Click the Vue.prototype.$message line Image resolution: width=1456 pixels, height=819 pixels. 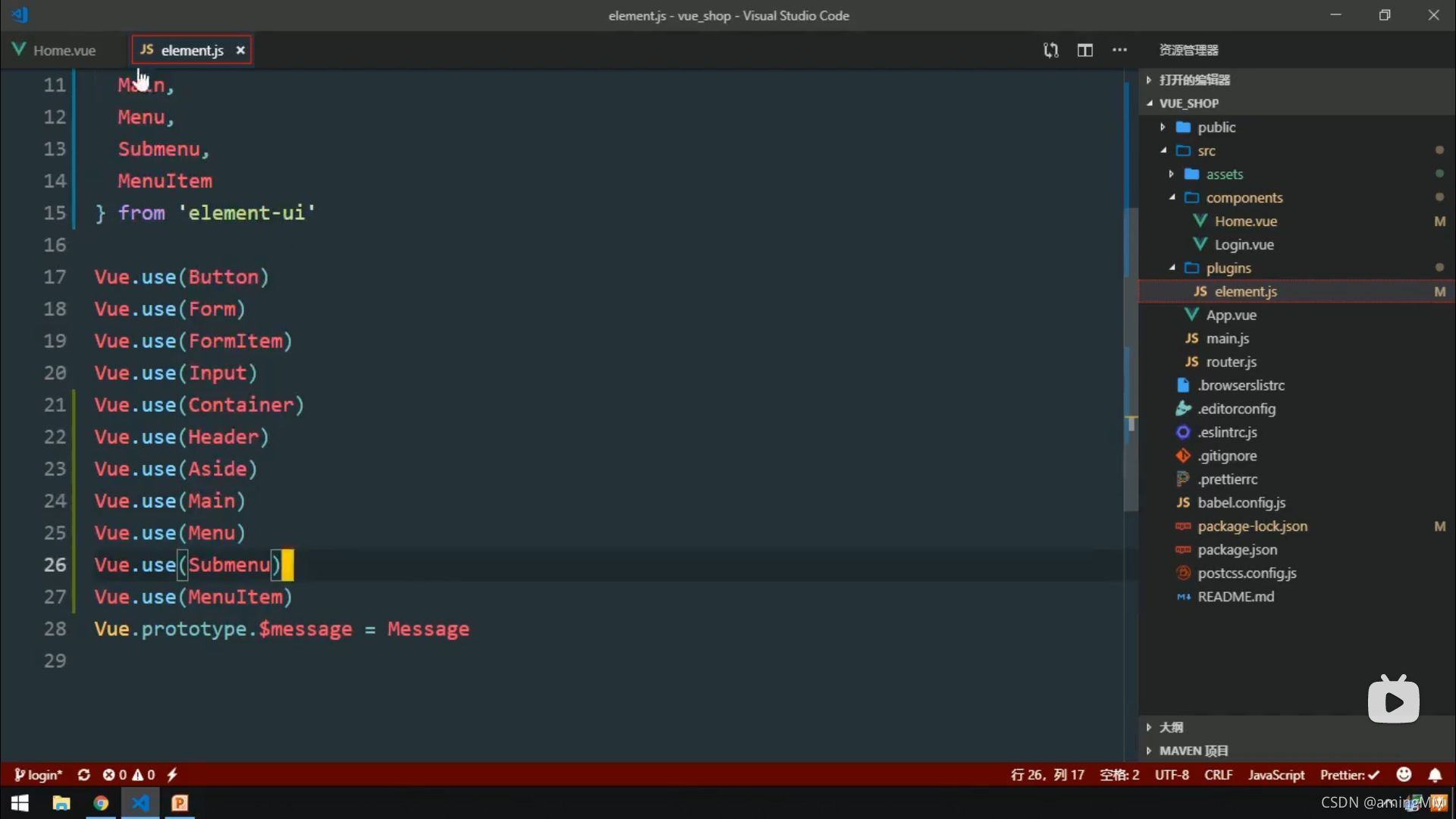click(x=281, y=629)
